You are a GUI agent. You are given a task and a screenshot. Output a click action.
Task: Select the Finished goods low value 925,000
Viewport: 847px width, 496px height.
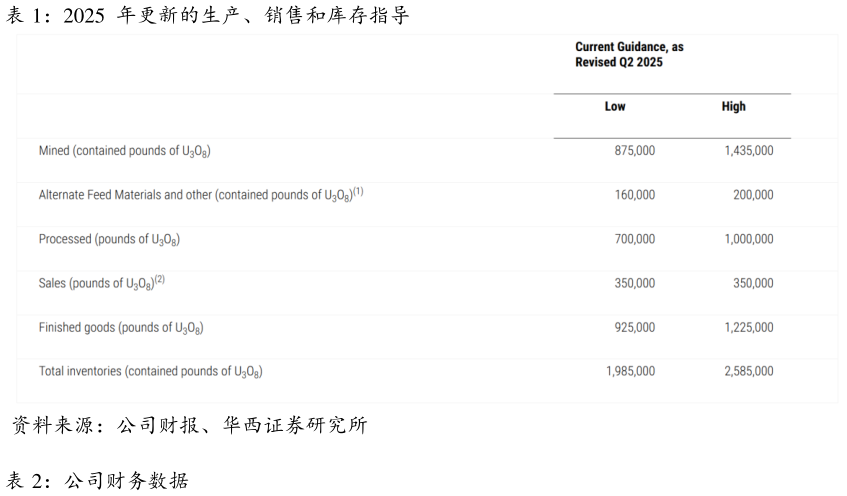click(x=635, y=328)
